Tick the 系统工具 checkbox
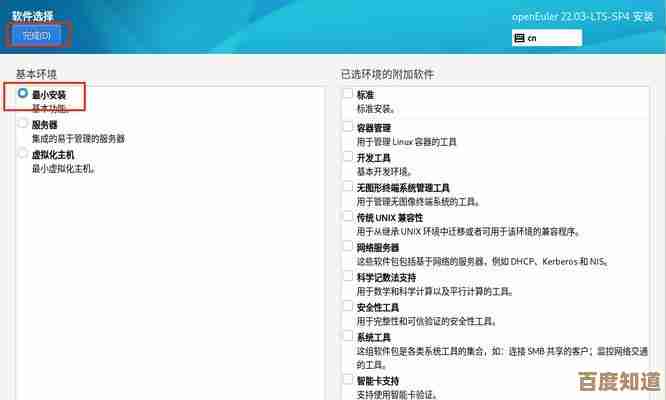Screen dimensions: 666x400 click(348, 336)
